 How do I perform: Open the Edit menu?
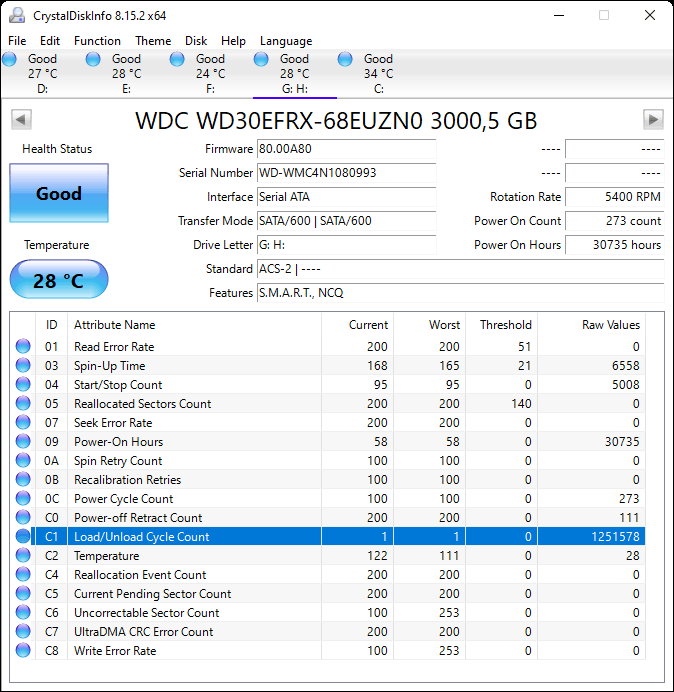tap(50, 41)
